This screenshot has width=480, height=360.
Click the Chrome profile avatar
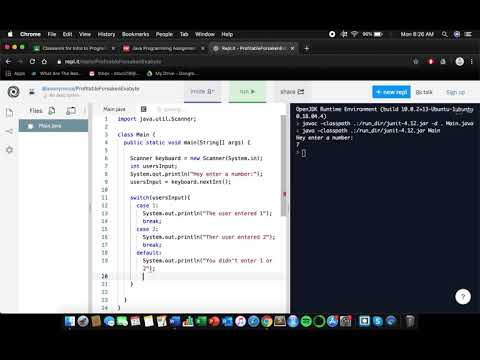[460, 62]
